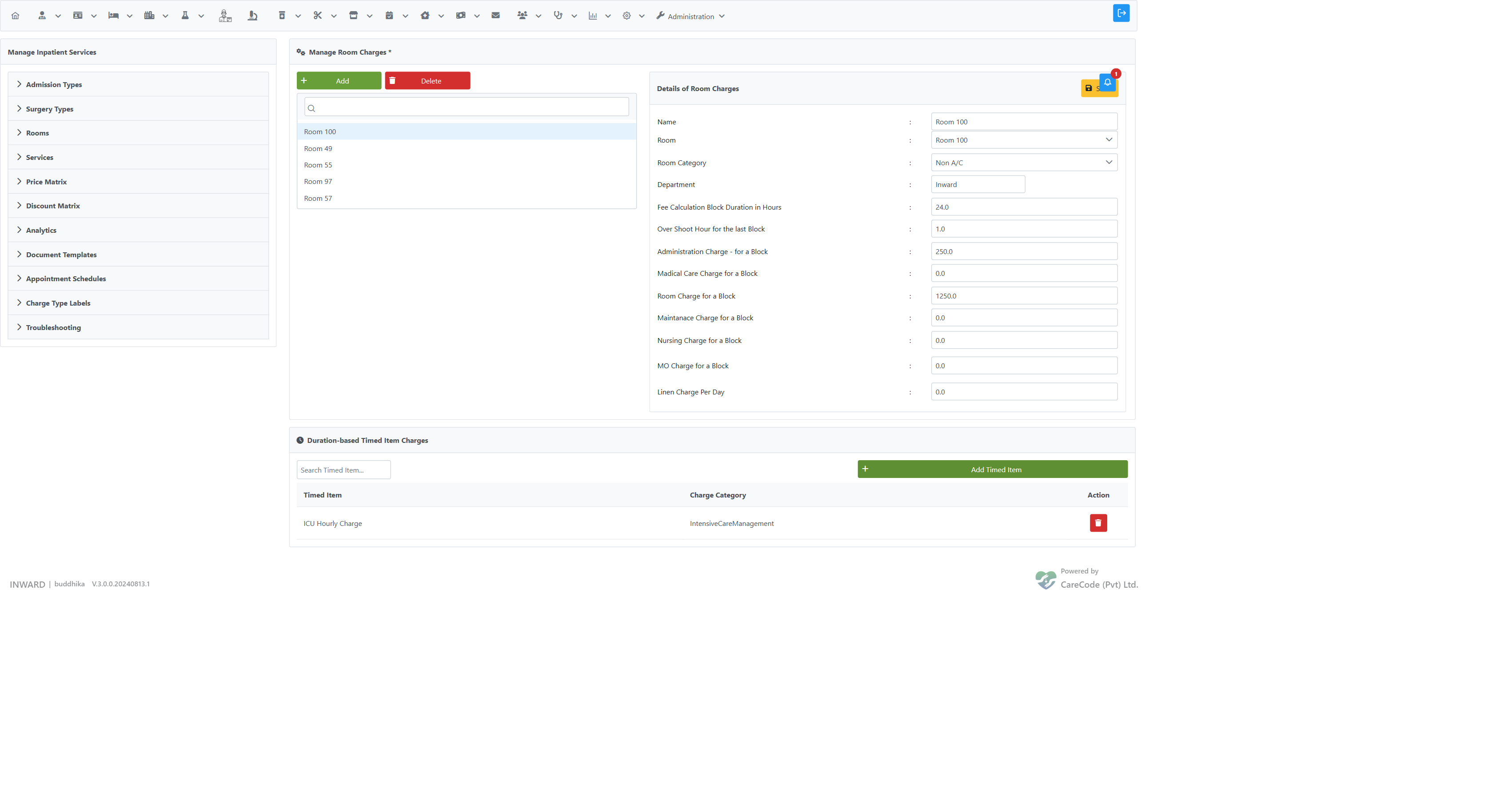
Task: Edit the Maintanace Charge field
Action: (1024, 318)
